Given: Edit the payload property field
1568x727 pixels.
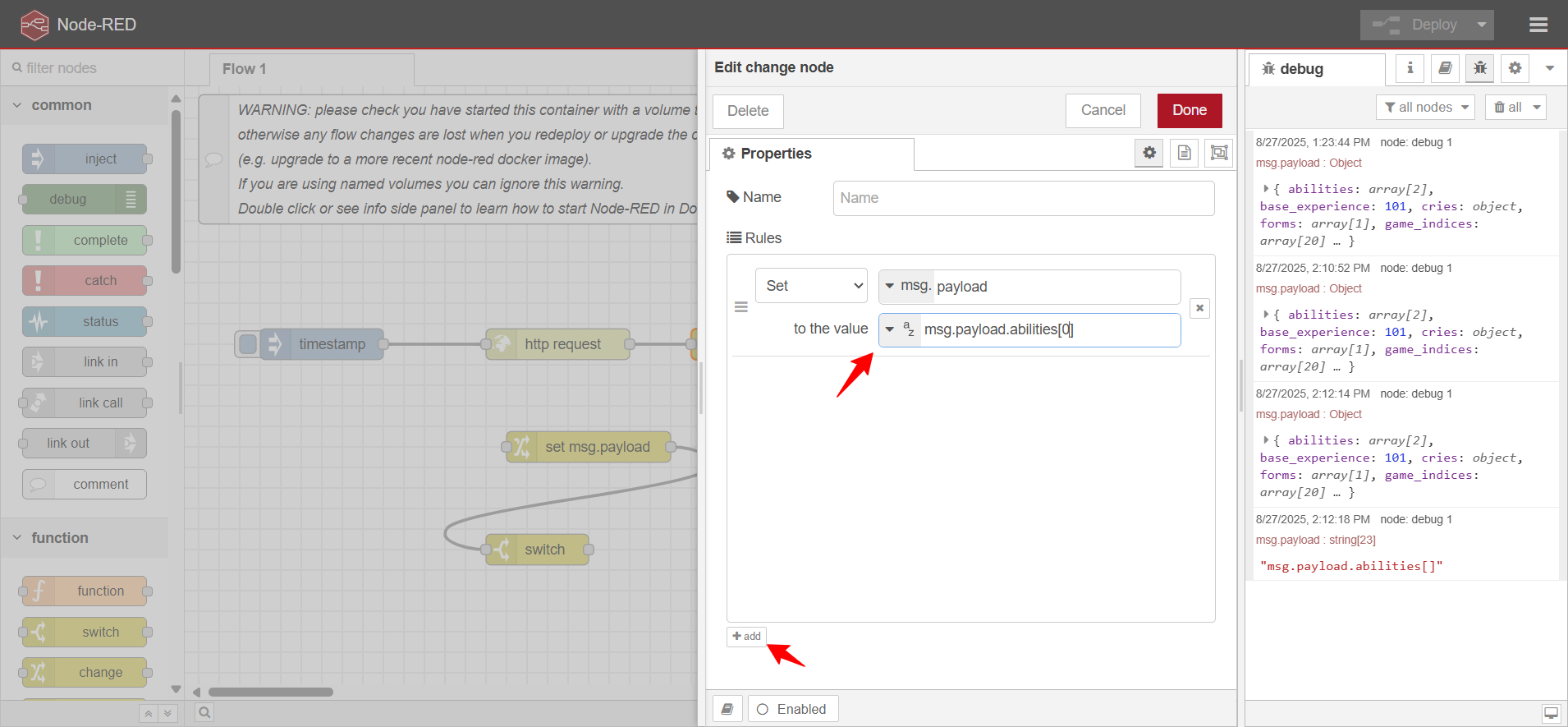Looking at the screenshot, I should (x=1057, y=287).
